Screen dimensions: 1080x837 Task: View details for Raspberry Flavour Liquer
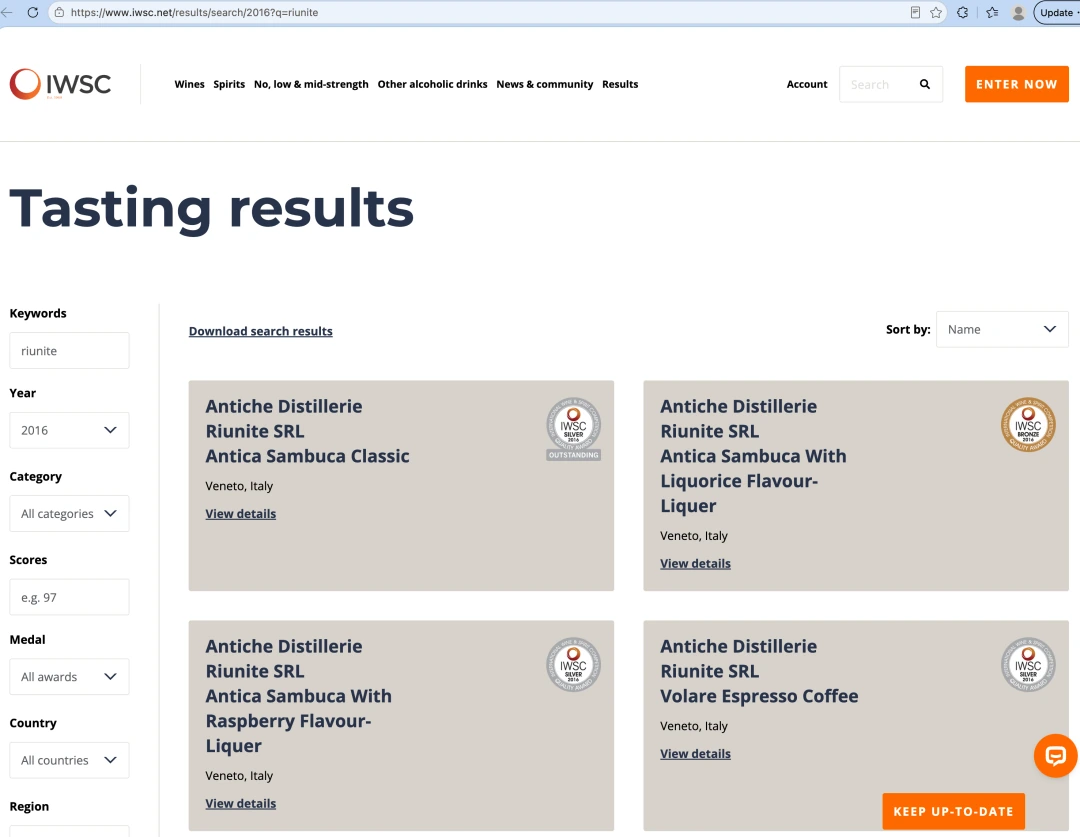(240, 803)
